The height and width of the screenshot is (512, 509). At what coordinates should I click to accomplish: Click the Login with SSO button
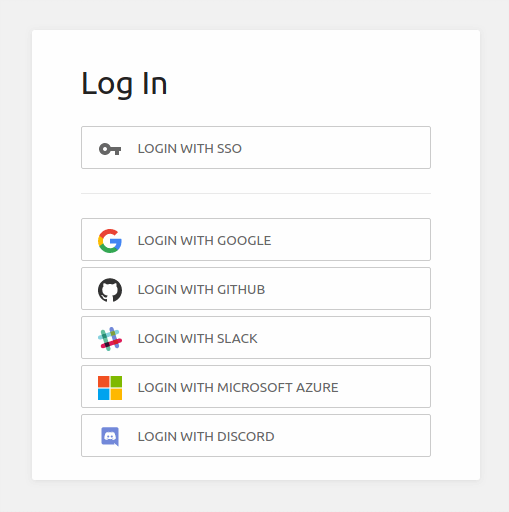pos(256,147)
